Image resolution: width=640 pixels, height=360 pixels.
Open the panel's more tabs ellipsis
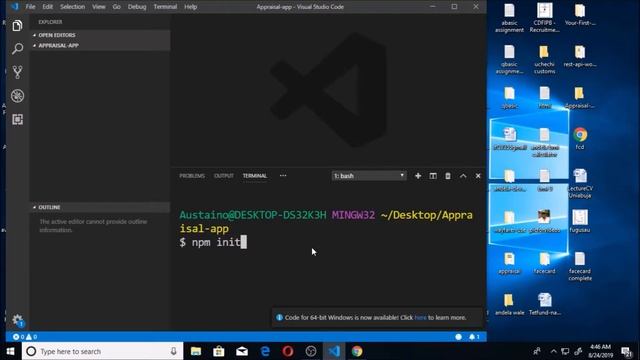[x=283, y=176]
